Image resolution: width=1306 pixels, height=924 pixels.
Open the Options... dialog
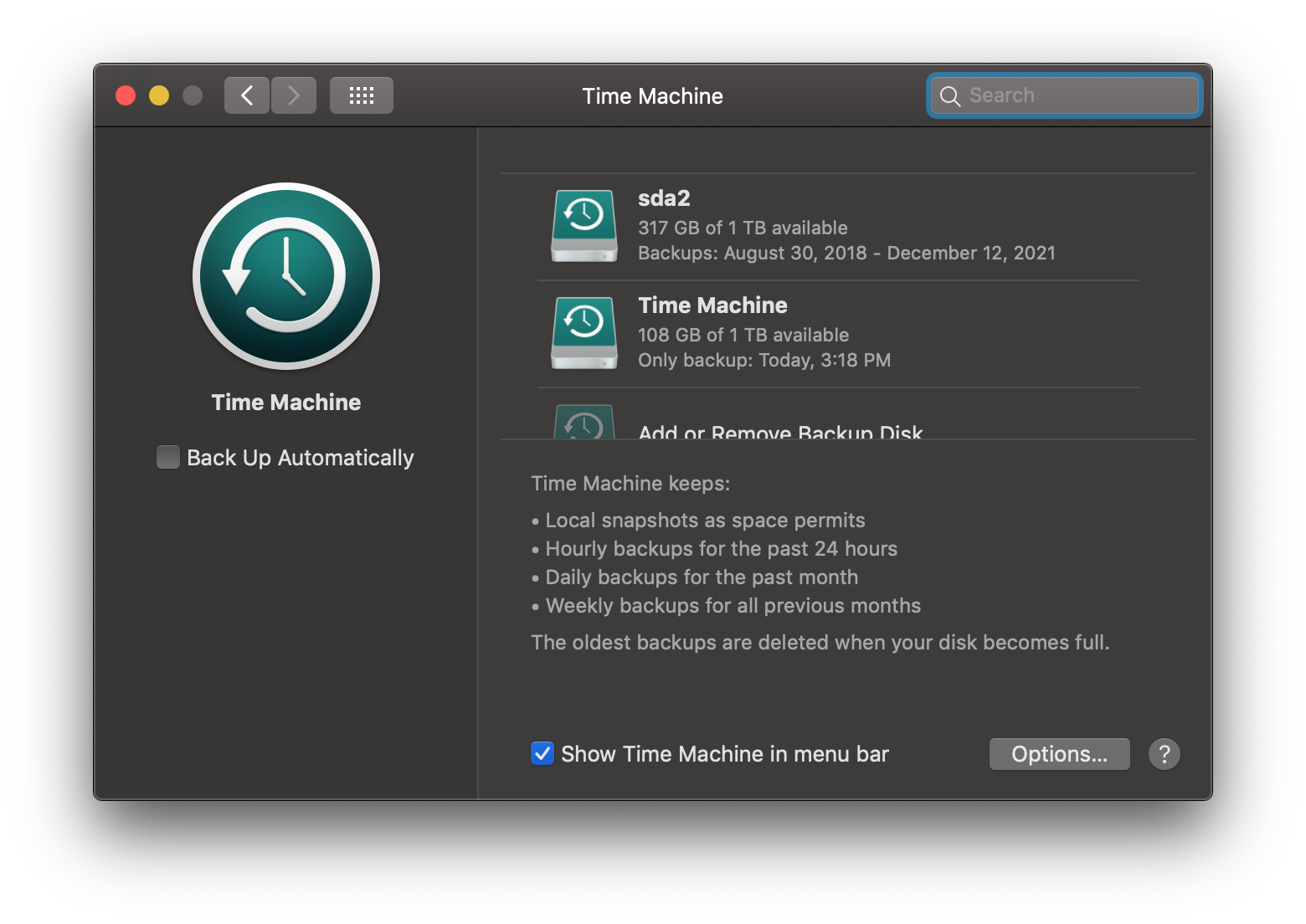(x=1059, y=754)
